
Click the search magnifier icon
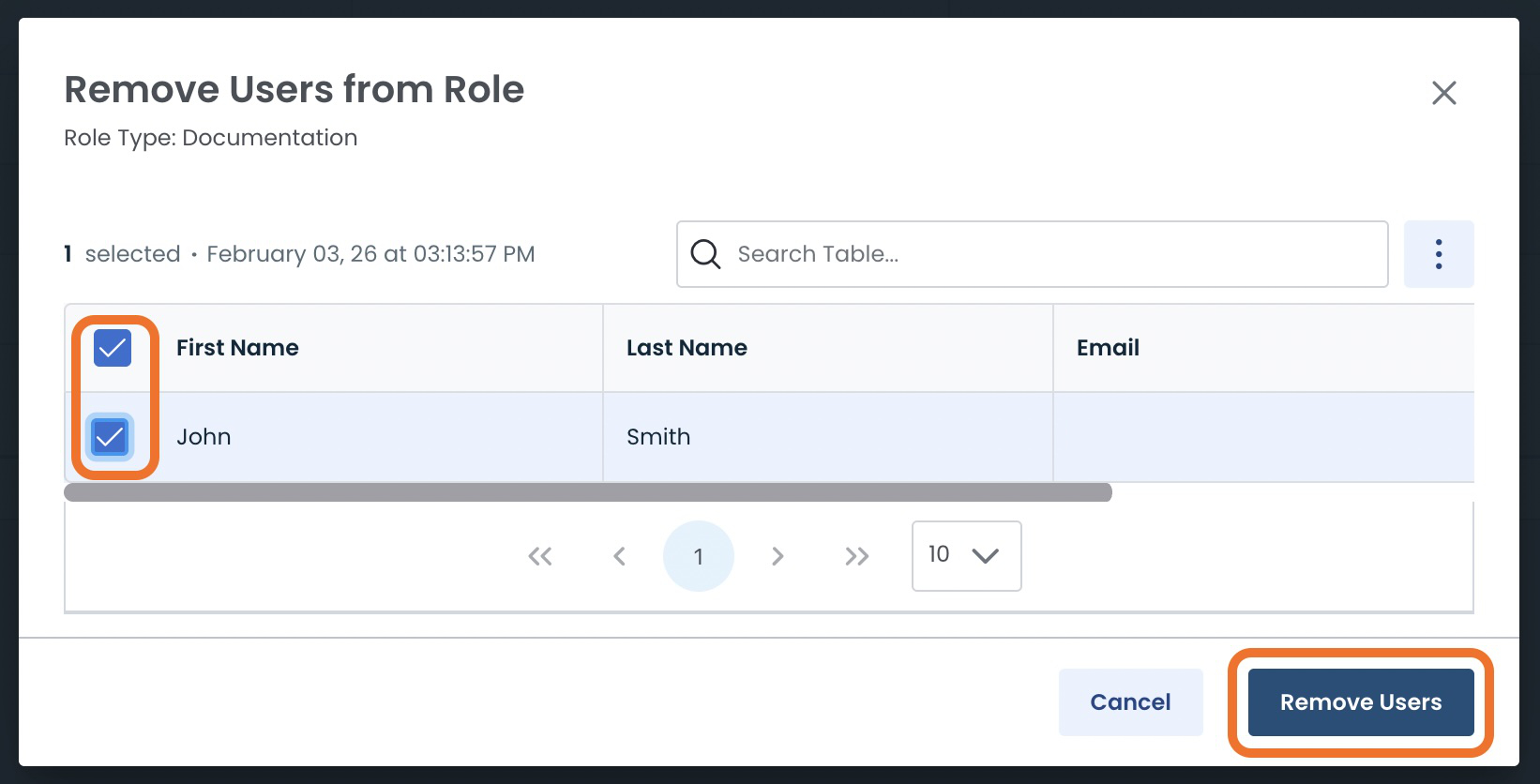(705, 254)
